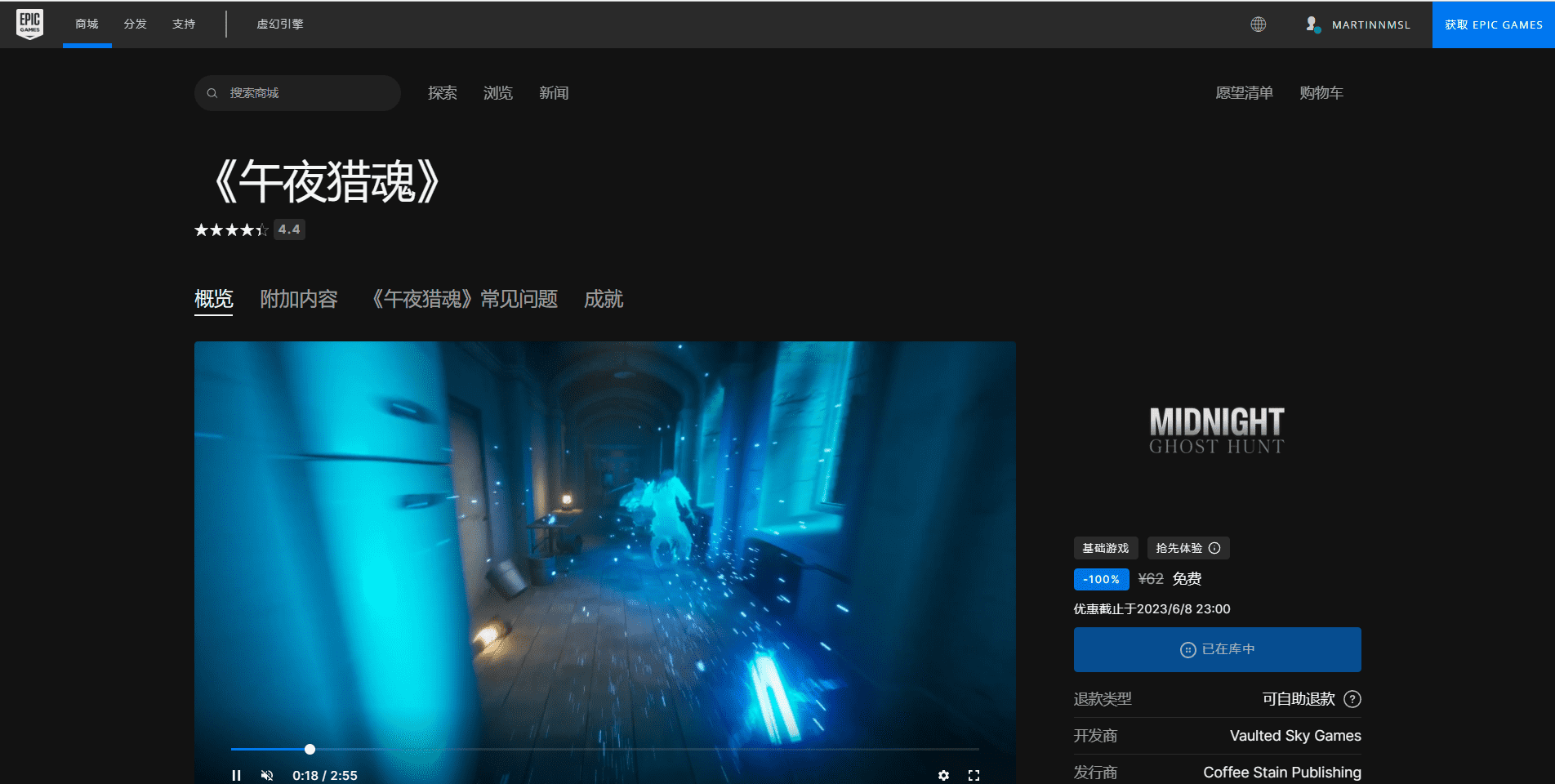Click the 0:18 / 2:55 time display
1555x784 pixels.
(x=325, y=775)
